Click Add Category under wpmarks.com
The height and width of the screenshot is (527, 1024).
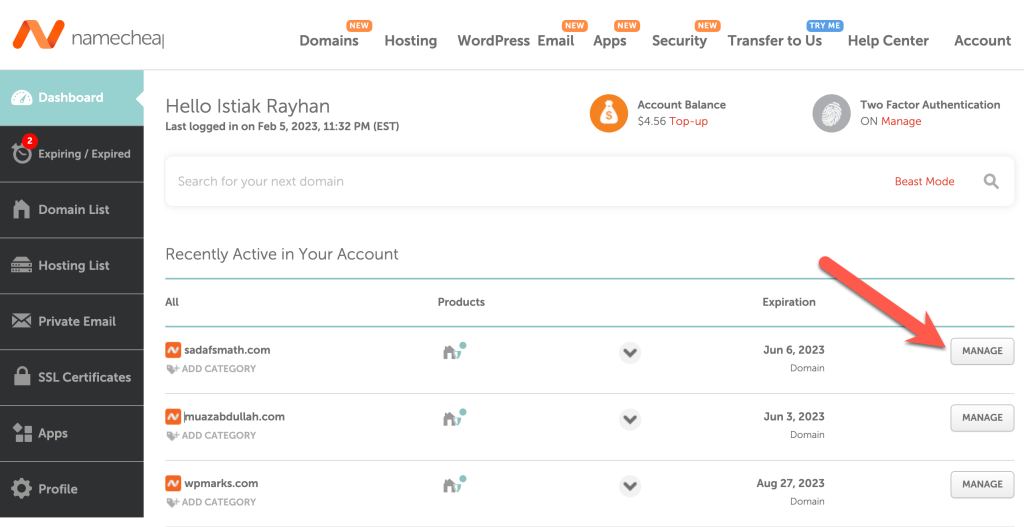[x=218, y=502]
